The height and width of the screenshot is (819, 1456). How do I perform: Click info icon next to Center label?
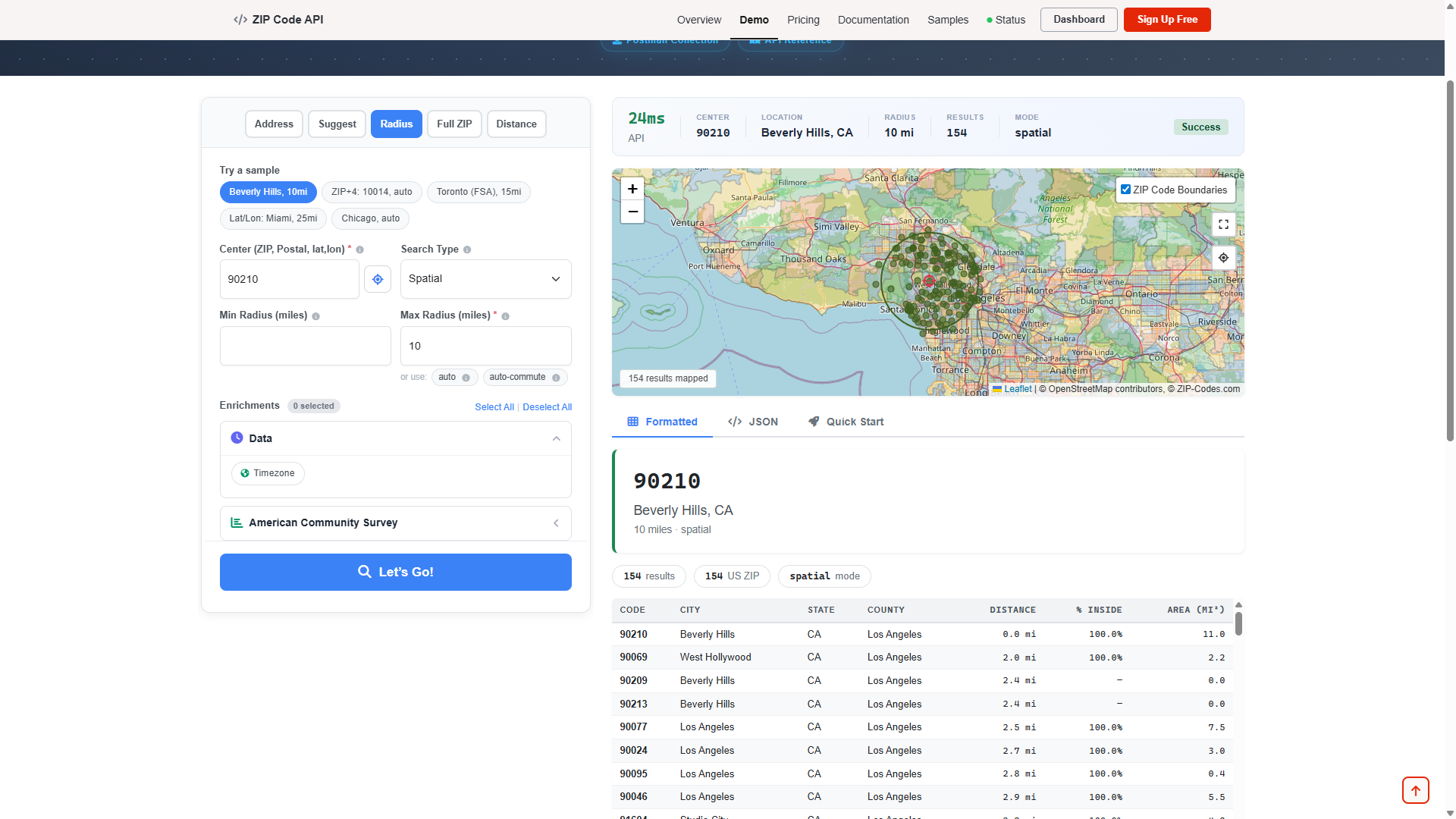pyautogui.click(x=360, y=249)
